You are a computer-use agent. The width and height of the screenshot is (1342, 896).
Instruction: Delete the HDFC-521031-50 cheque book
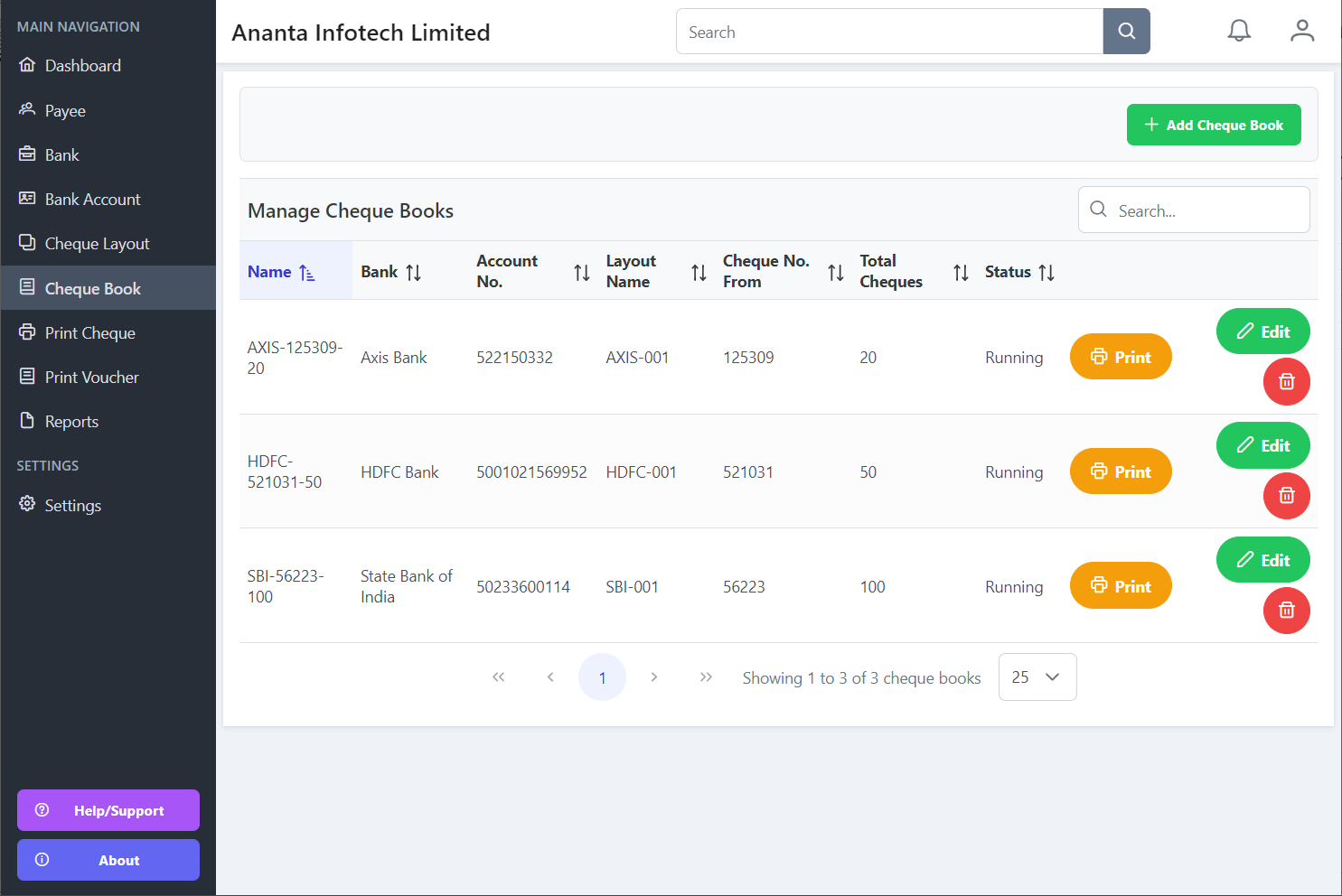(x=1287, y=496)
